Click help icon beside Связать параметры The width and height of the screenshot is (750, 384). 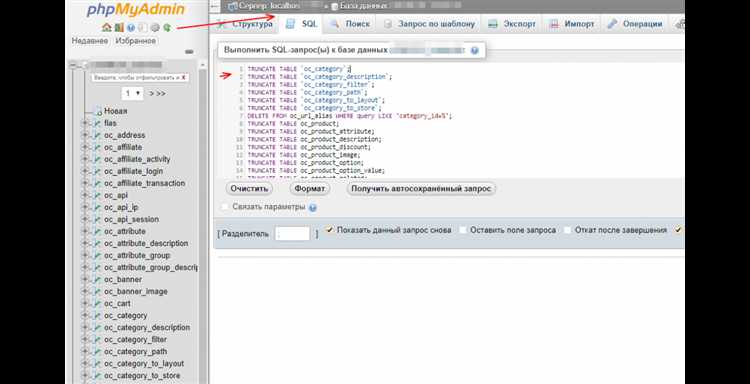[x=313, y=208]
